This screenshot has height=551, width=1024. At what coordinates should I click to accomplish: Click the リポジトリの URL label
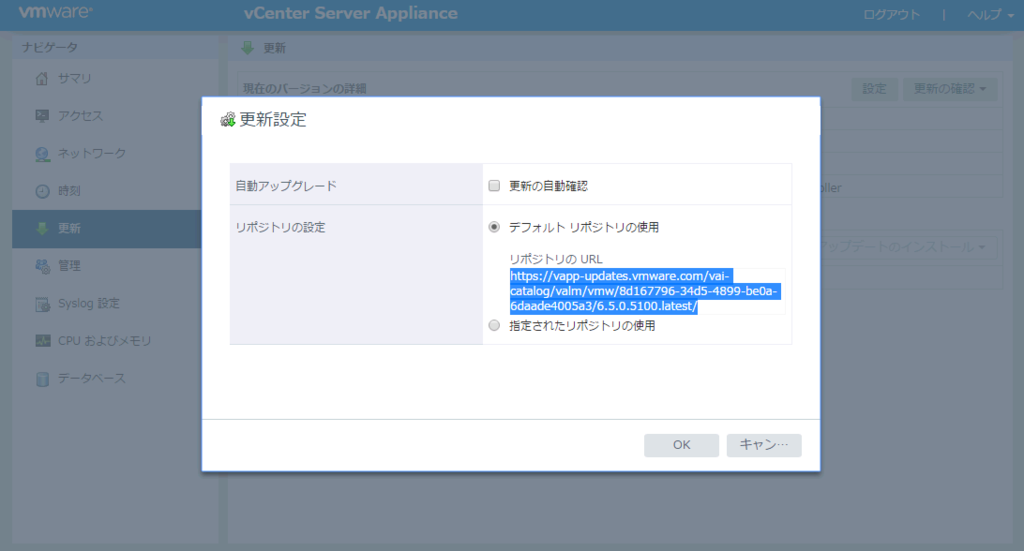click(x=556, y=259)
